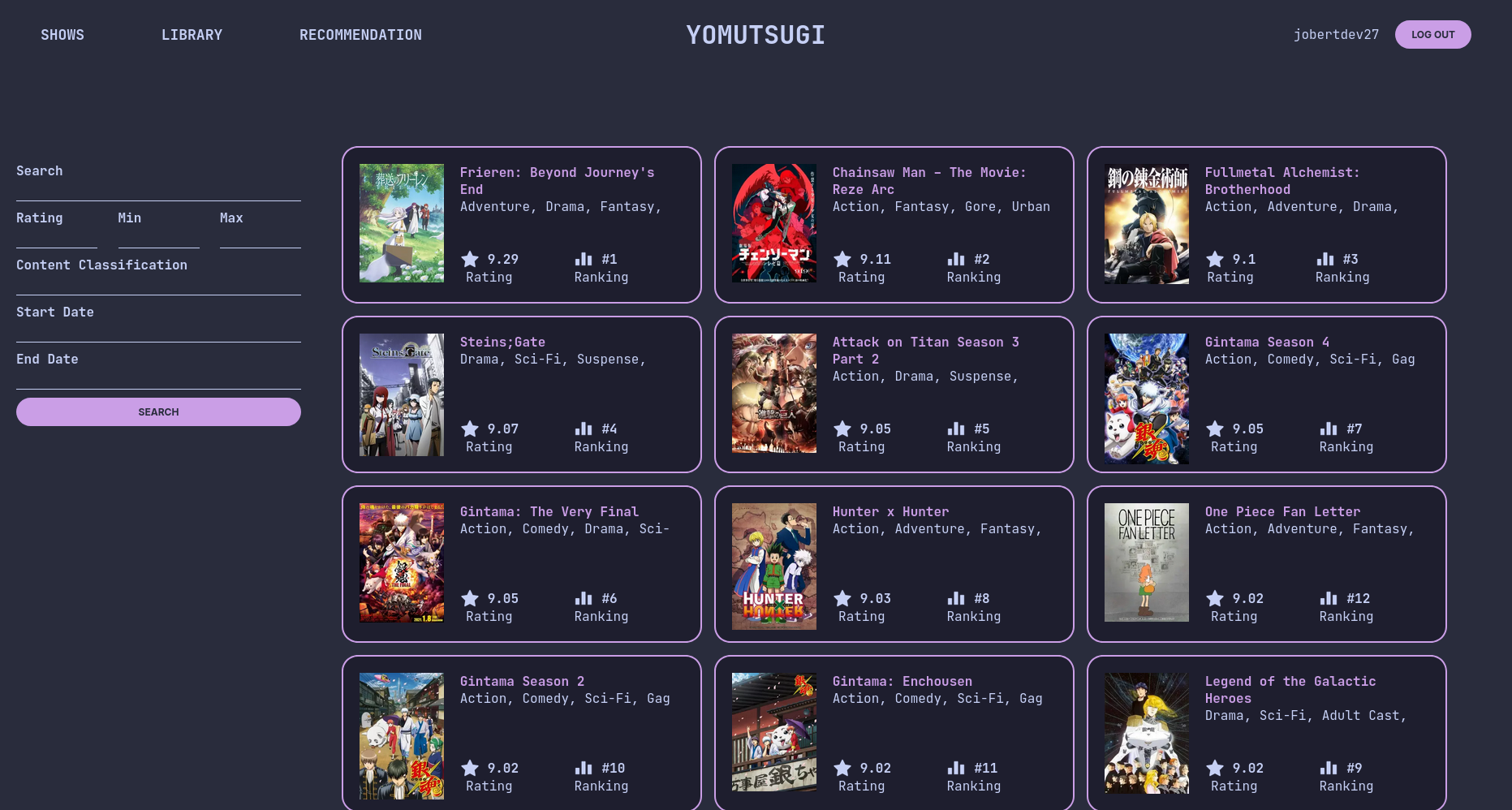Click the star icon on Hunter x Hunter card

coord(842,598)
